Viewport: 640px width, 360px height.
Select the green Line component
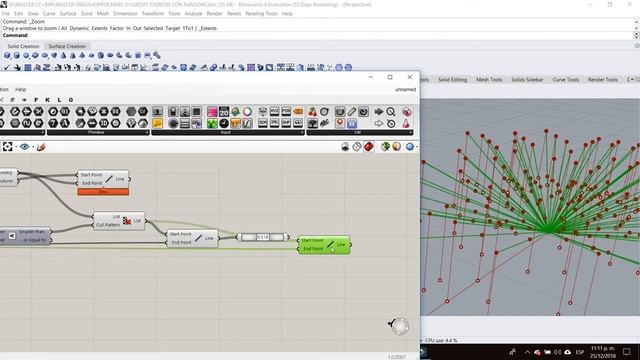point(324,244)
